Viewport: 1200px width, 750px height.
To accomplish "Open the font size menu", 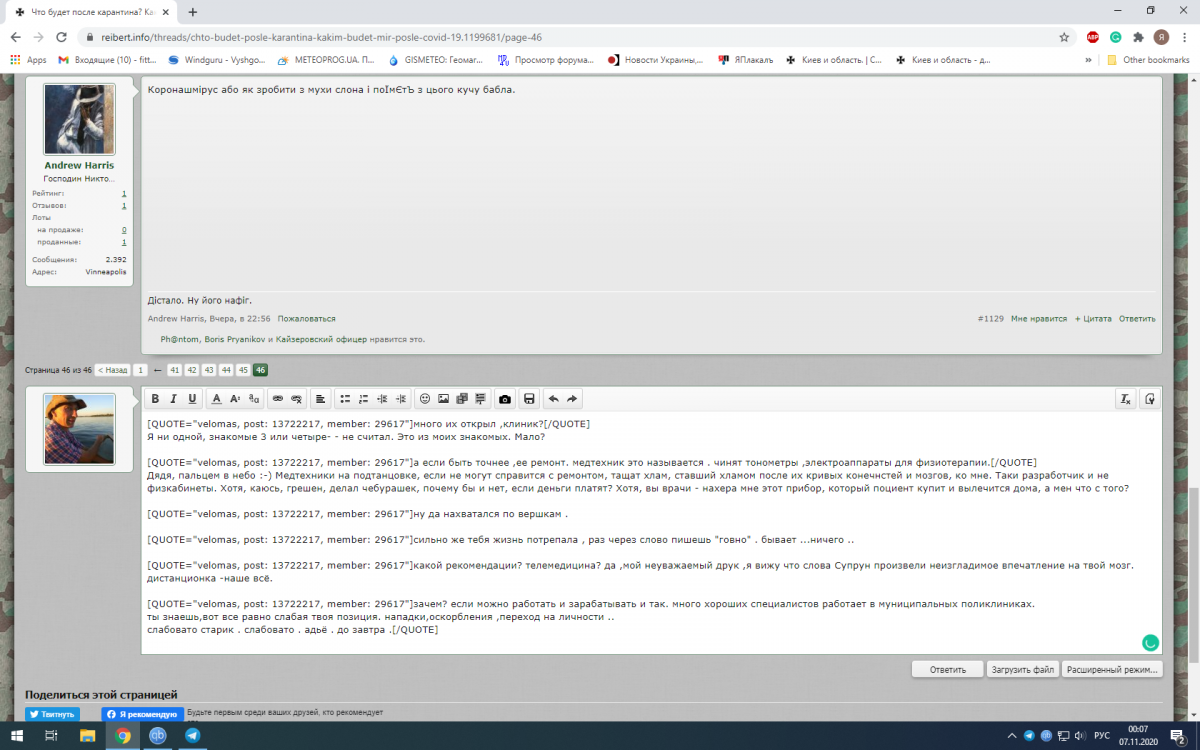I will click(235, 399).
